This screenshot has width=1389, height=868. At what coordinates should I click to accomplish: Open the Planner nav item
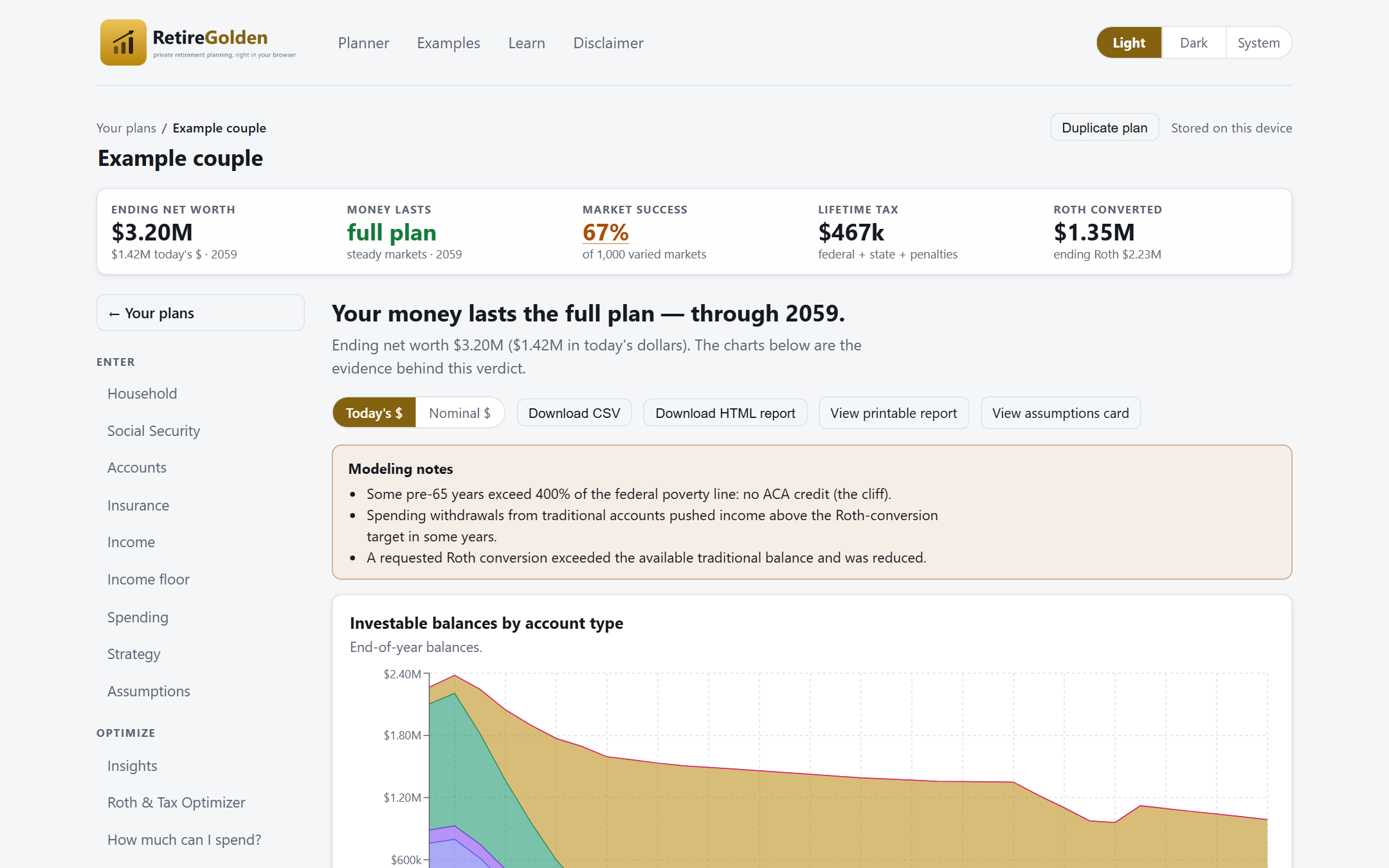click(x=363, y=43)
